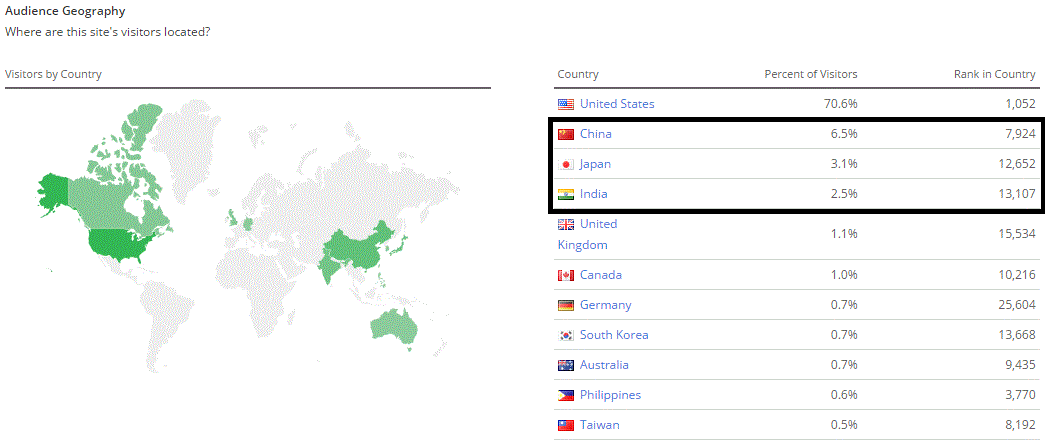Click the India flag icon

click(x=566, y=194)
